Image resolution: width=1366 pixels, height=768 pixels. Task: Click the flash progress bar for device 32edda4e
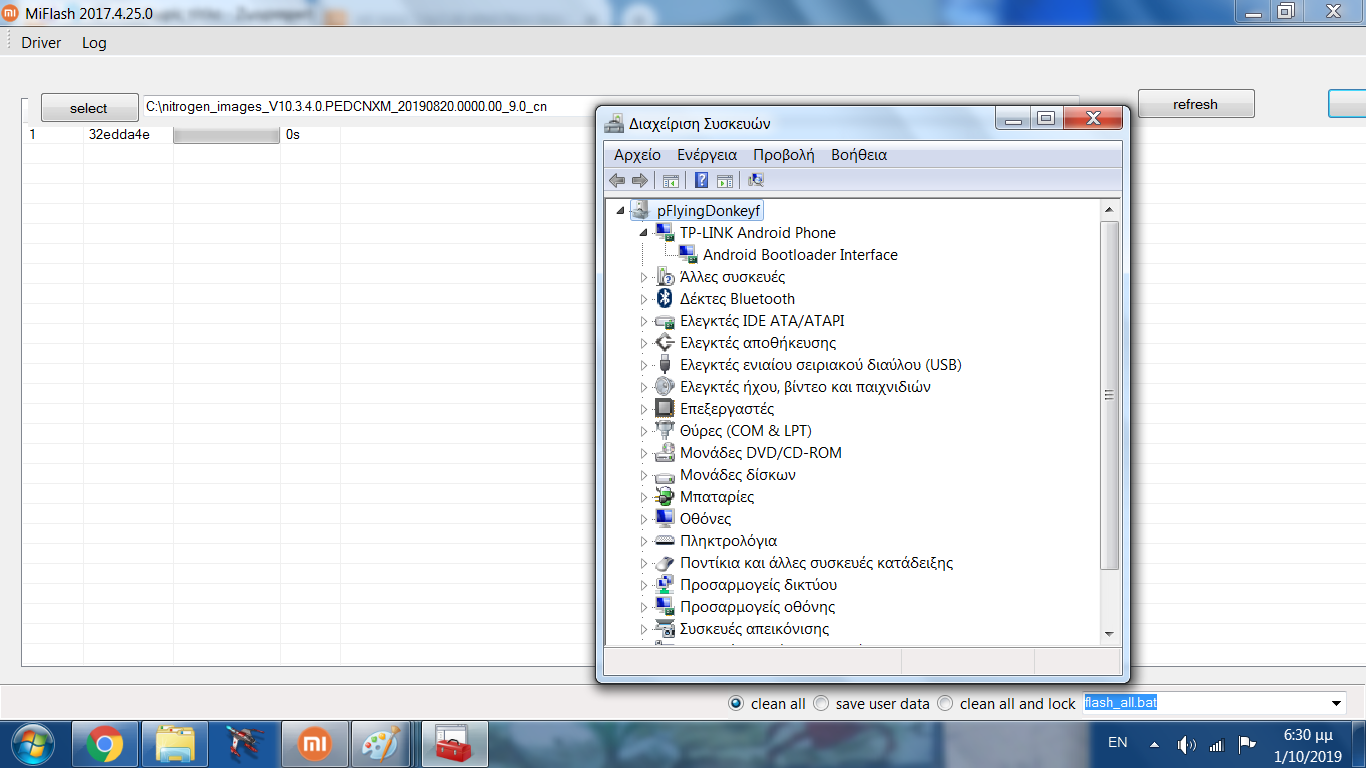pos(226,135)
